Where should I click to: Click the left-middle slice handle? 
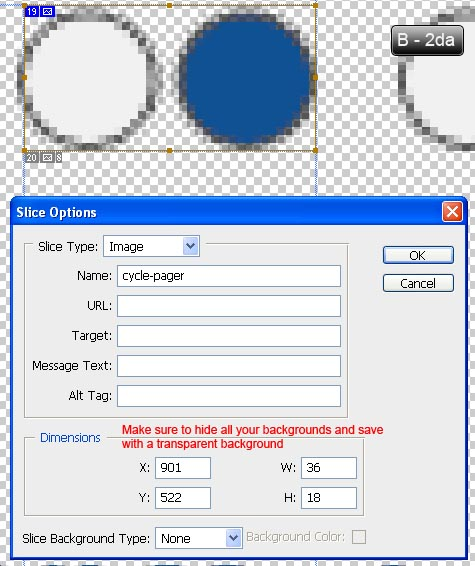(25, 77)
